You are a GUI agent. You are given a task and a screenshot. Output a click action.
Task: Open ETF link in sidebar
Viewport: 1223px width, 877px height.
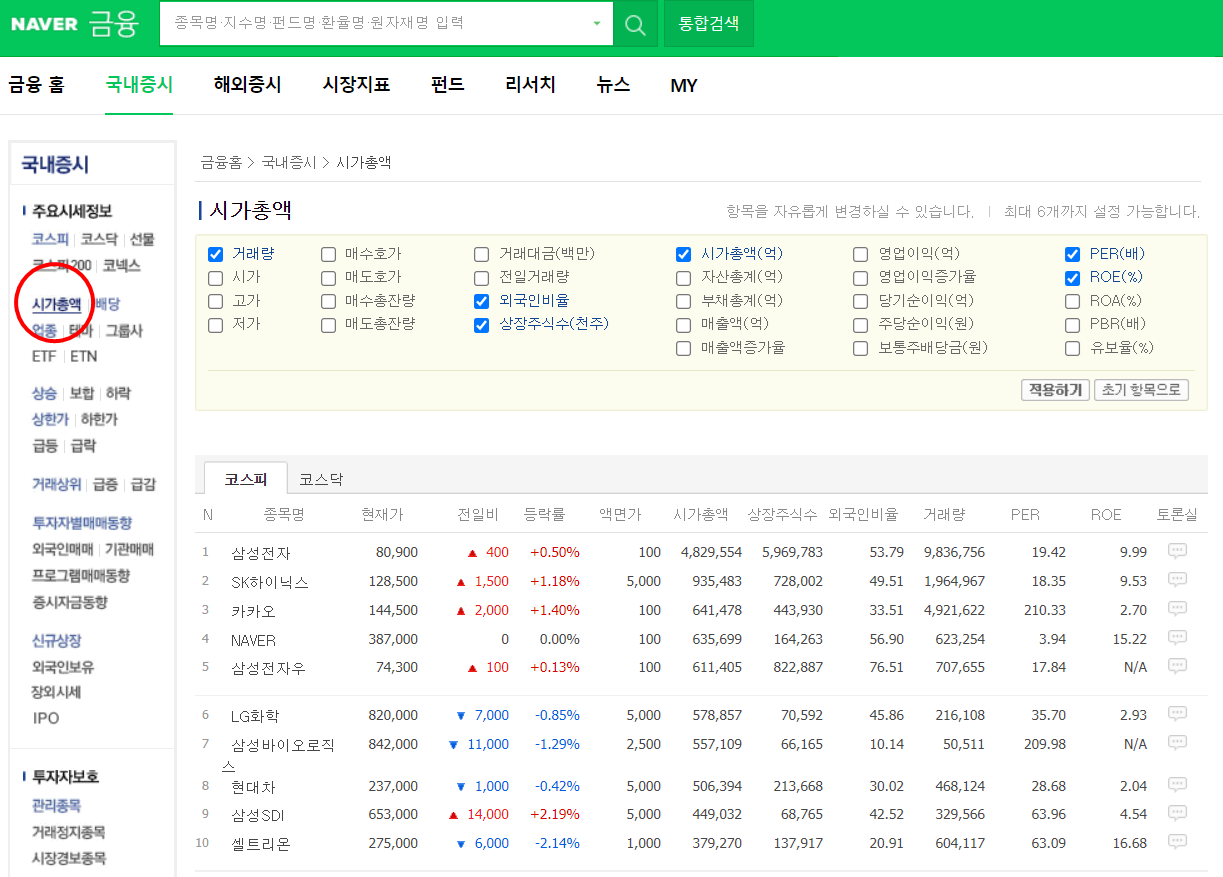[x=44, y=356]
